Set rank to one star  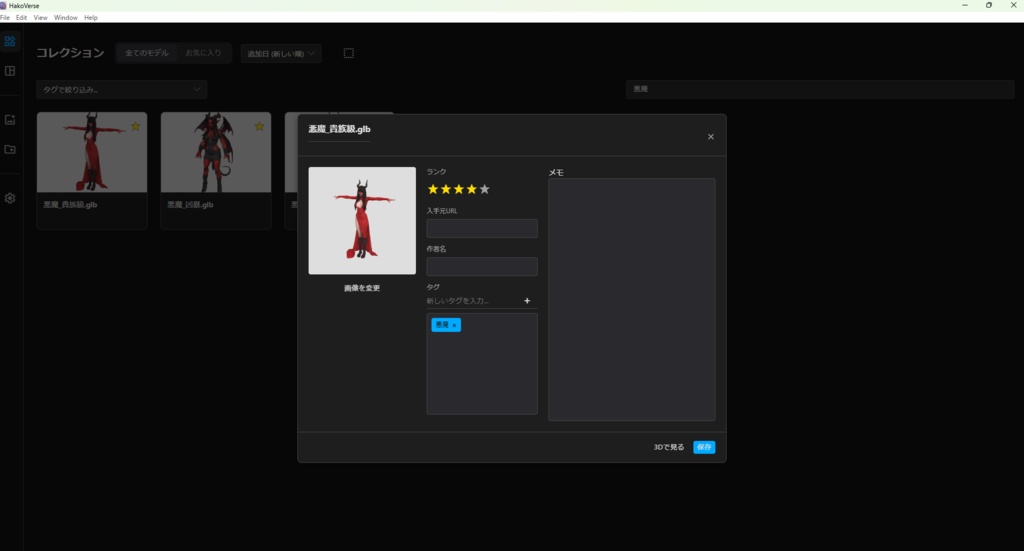[433, 189]
